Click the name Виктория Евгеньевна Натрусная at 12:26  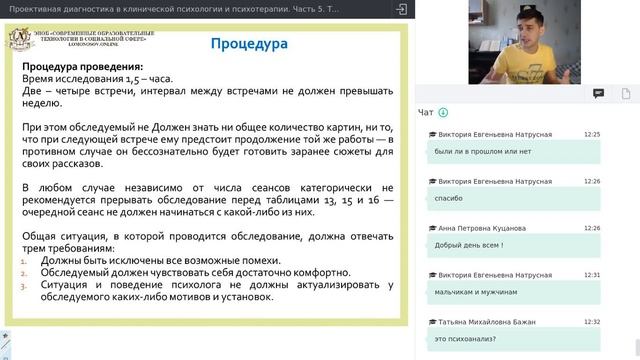(495, 181)
